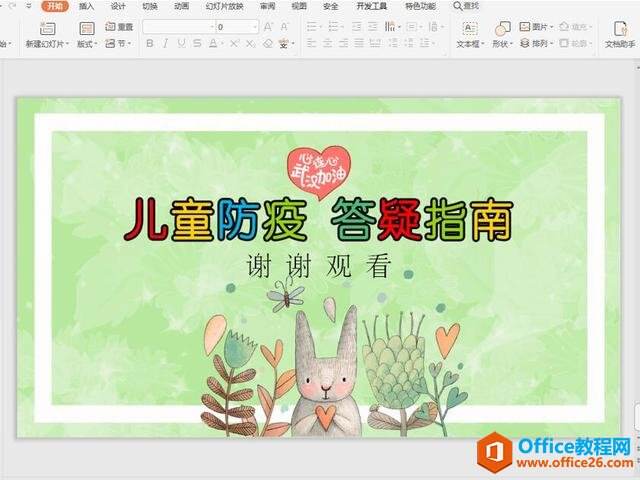The image size is (640, 480).
Task: Toggle italic formatting (I)
Action: click(x=165, y=43)
